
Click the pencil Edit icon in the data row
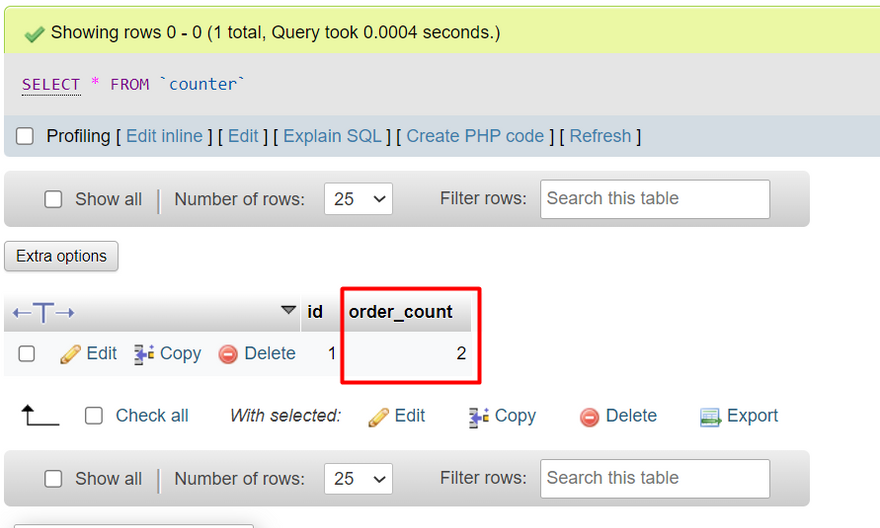coord(70,354)
